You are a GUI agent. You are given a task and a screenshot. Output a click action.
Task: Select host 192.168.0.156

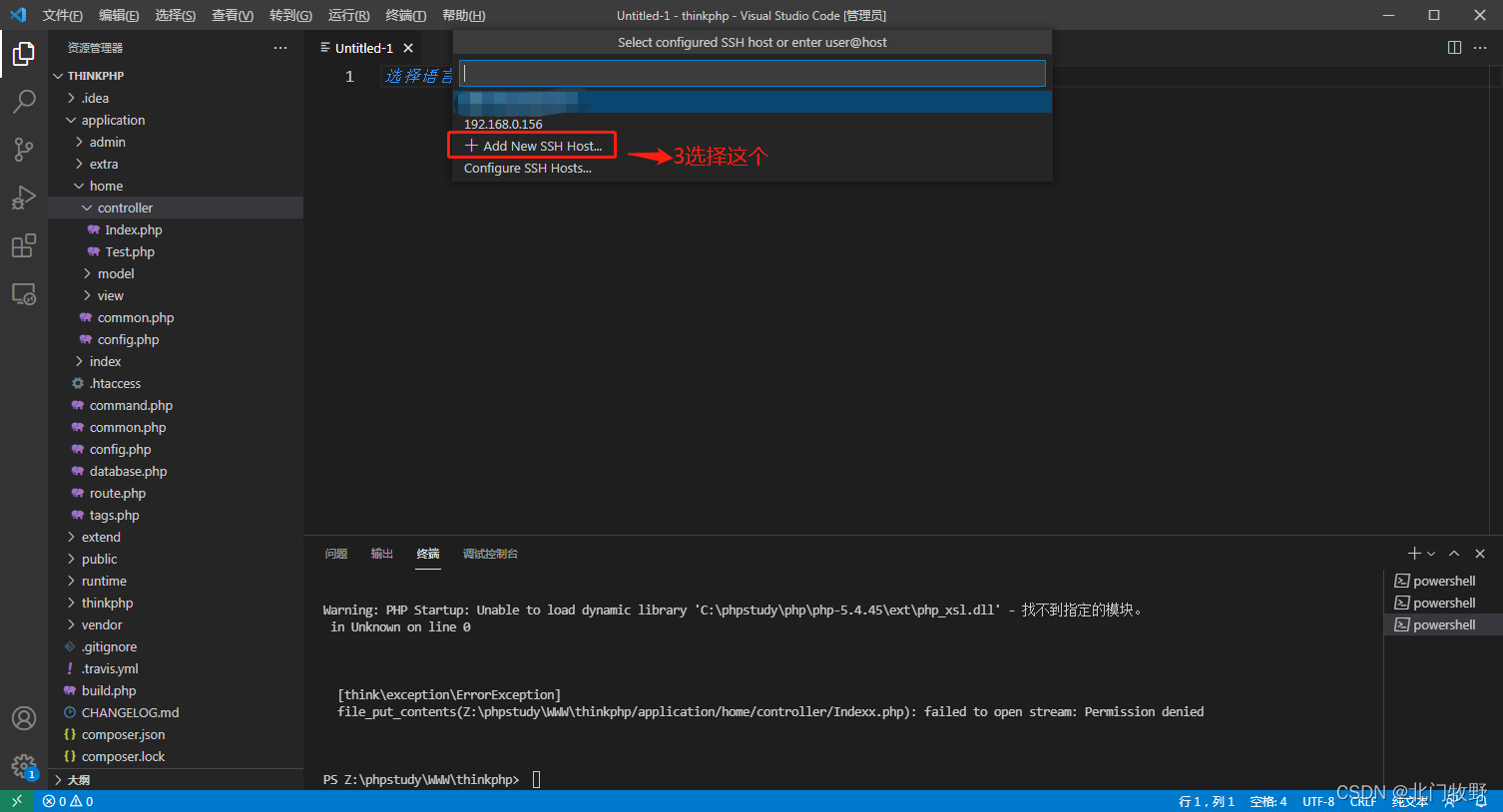[752, 124]
